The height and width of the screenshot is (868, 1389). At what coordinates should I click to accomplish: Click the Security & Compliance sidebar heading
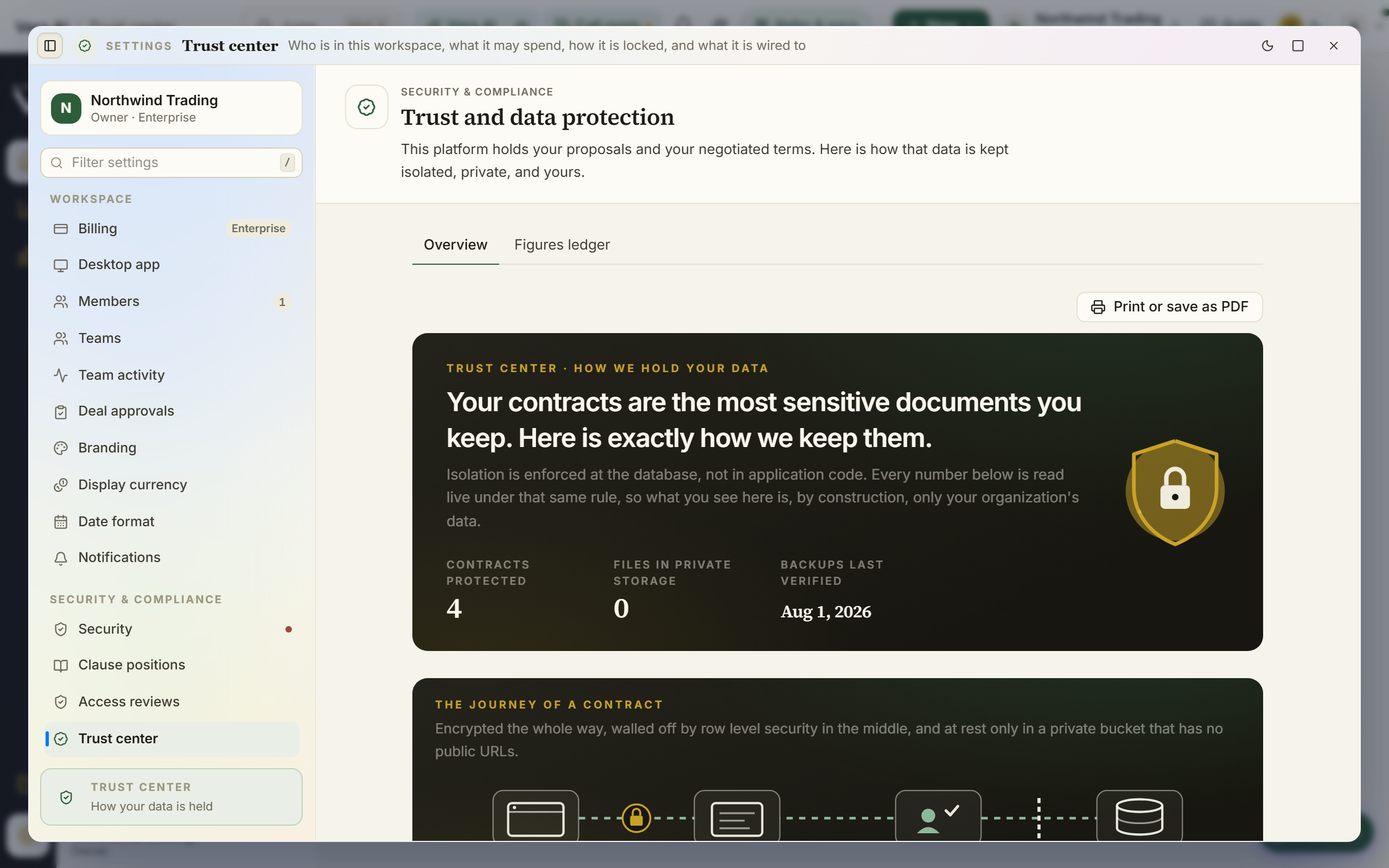[136, 599]
